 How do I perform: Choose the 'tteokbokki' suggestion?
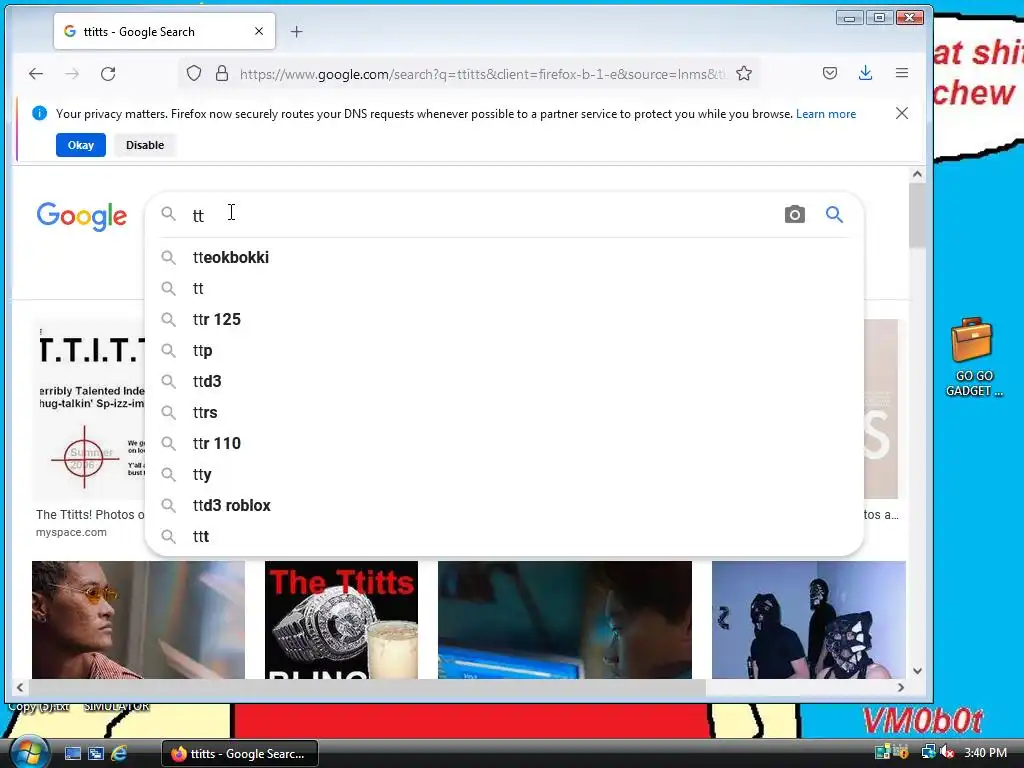504,257
